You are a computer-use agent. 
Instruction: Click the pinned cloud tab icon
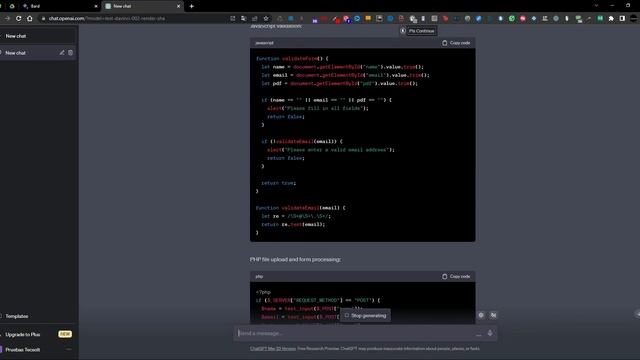(x=12, y=6)
